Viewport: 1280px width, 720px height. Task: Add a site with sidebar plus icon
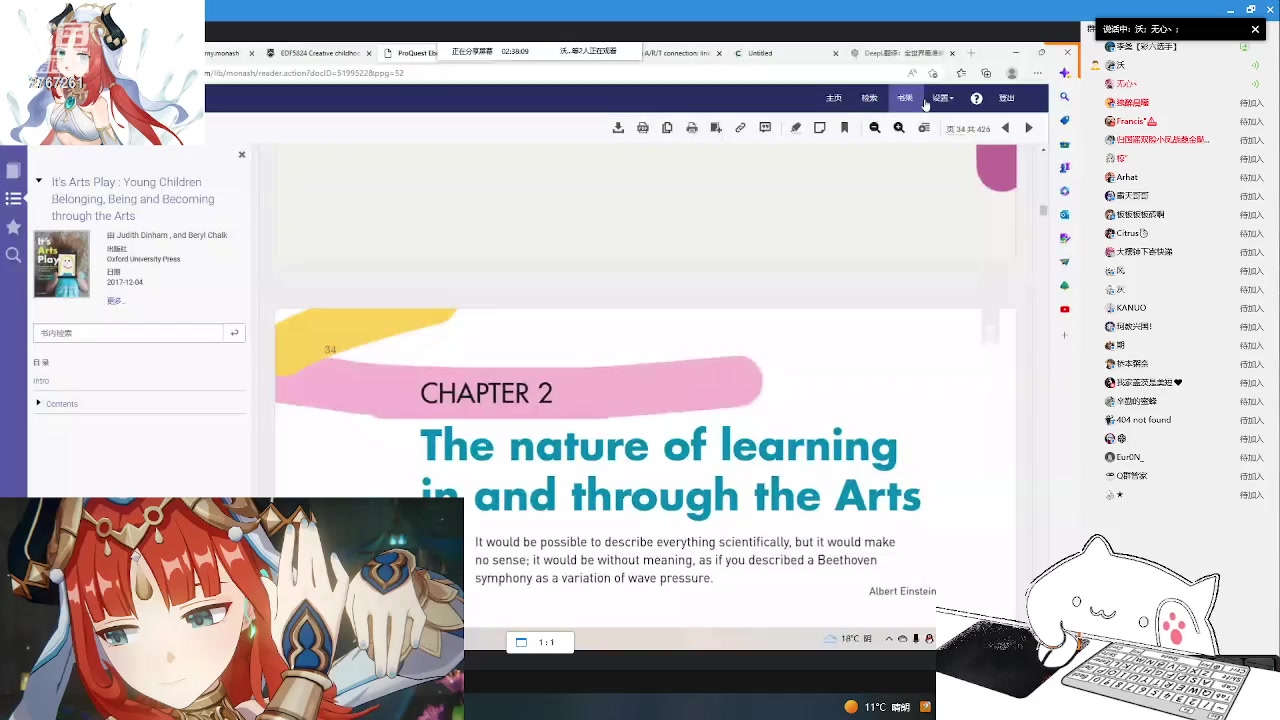pyautogui.click(x=1064, y=335)
